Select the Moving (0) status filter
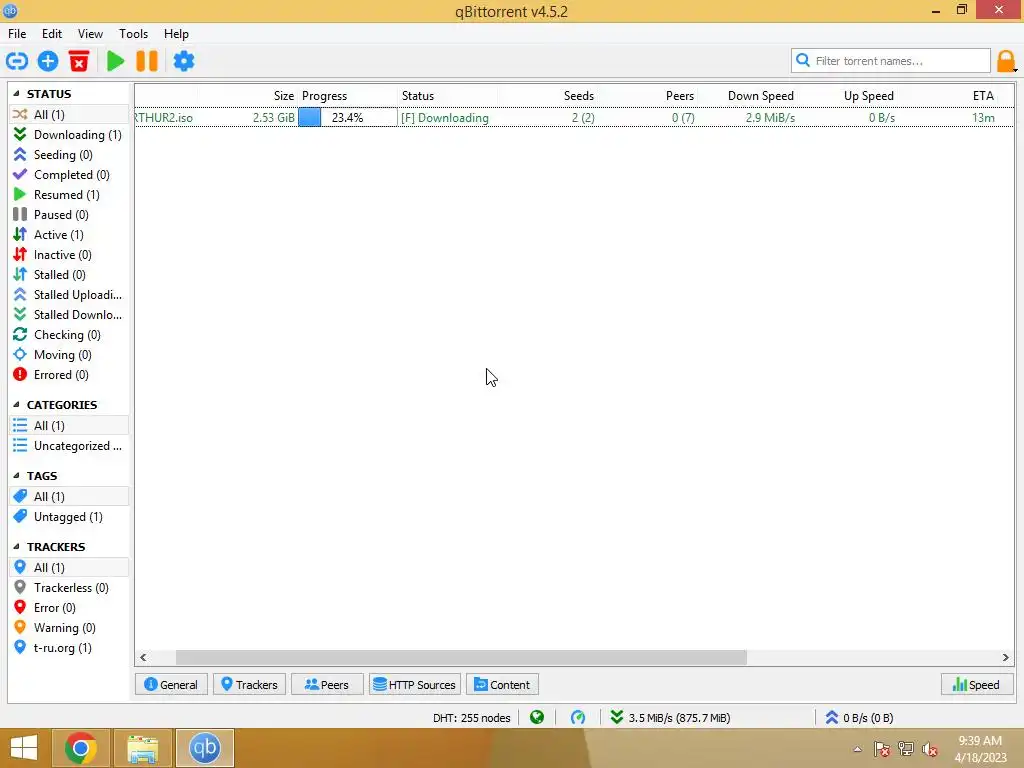This screenshot has width=1024, height=768. [69, 355]
